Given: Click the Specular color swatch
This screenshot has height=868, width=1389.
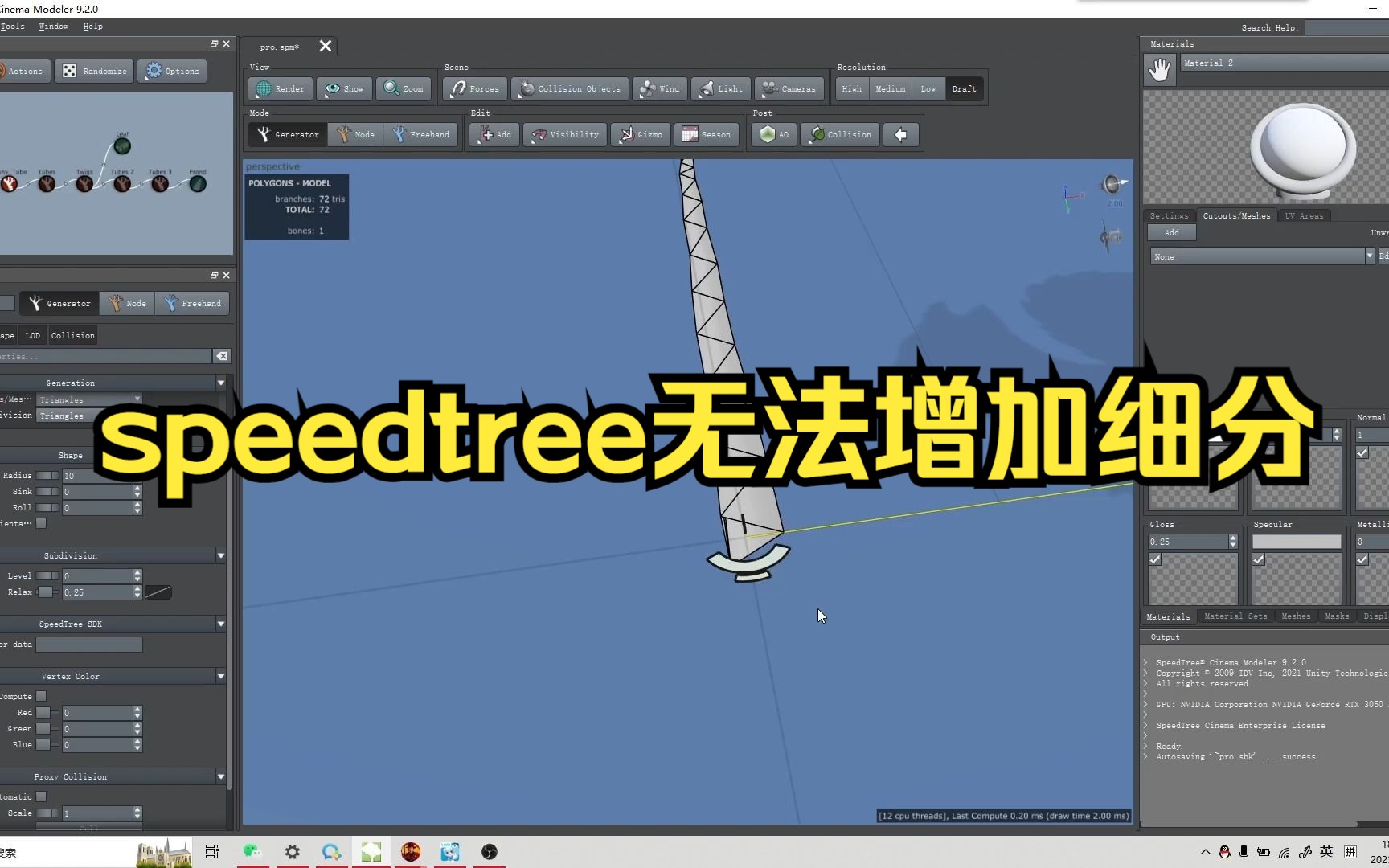Looking at the screenshot, I should coord(1297,542).
